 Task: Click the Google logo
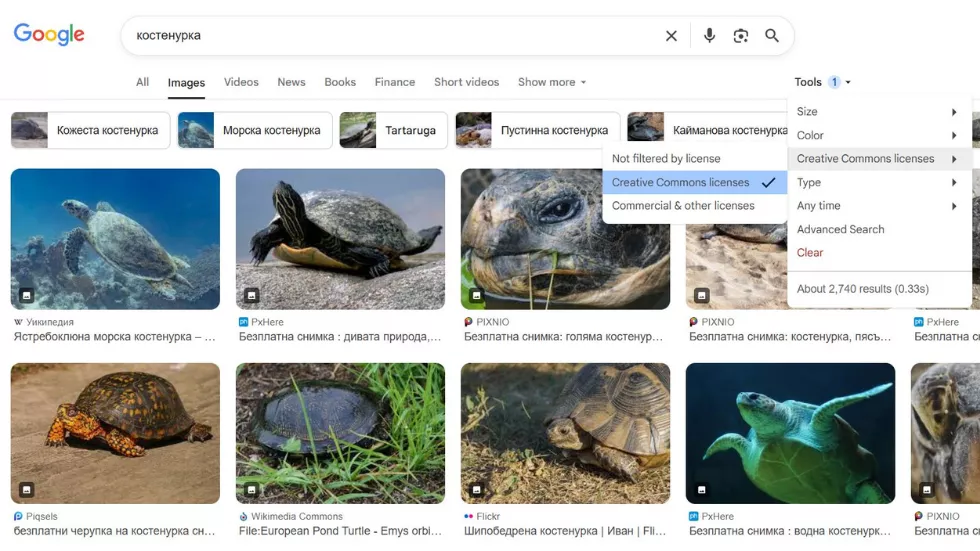coord(49,35)
